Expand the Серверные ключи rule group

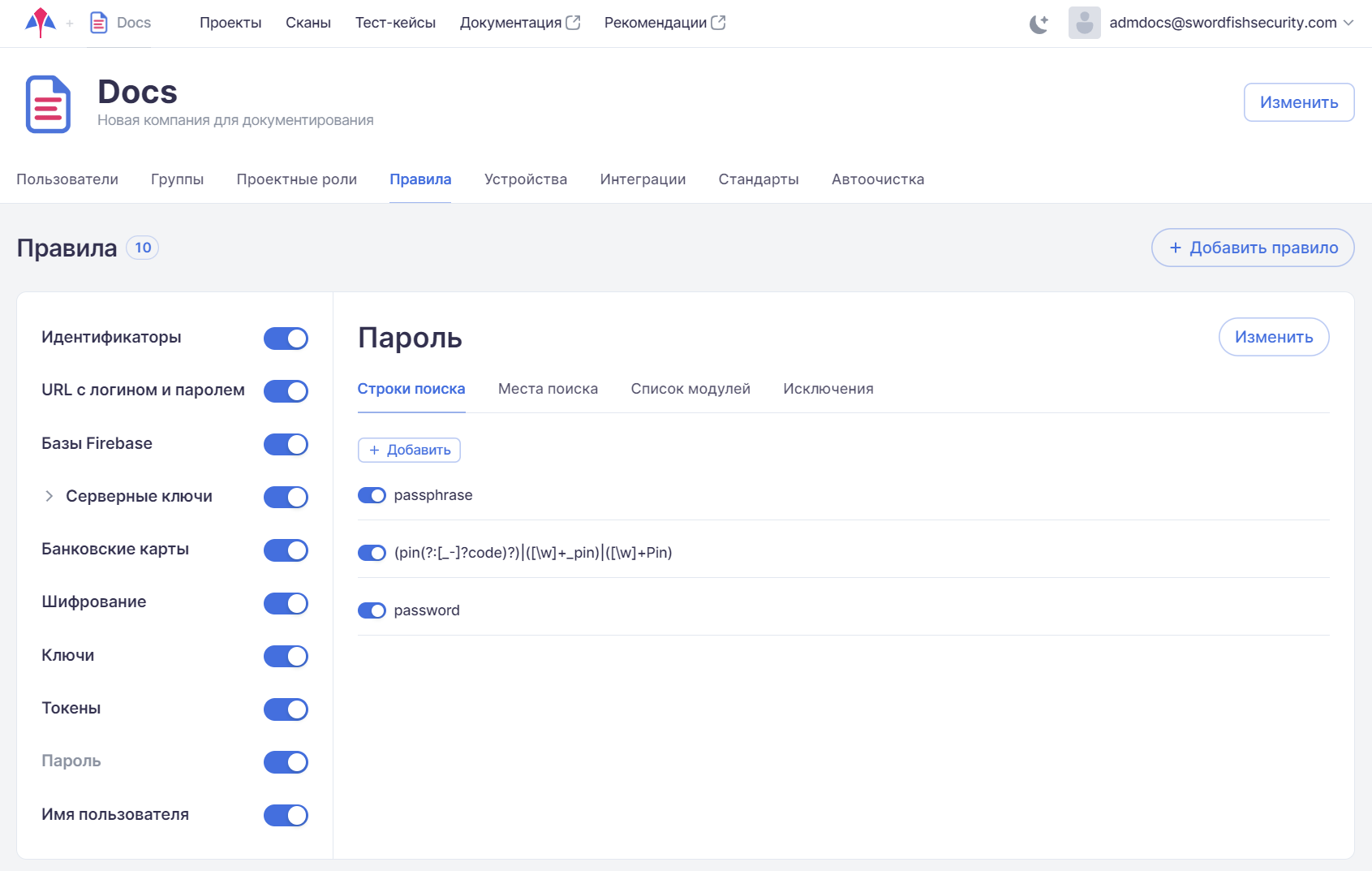tap(49, 496)
